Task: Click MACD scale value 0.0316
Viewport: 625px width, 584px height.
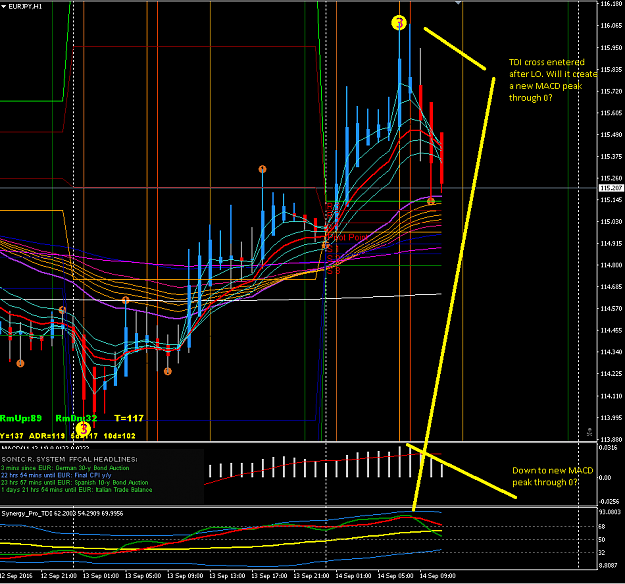Action: [x=608, y=448]
